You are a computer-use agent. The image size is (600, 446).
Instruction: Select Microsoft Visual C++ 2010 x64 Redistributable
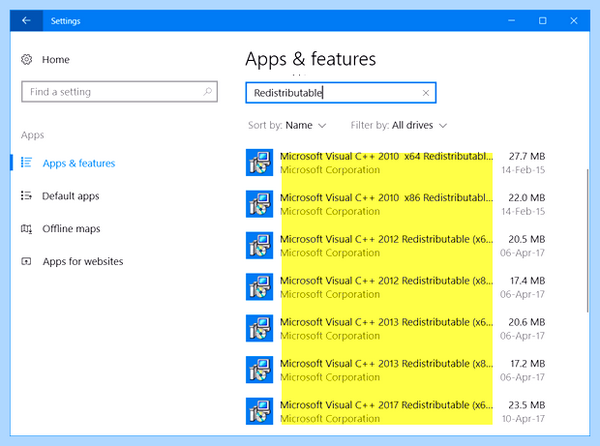396,163
